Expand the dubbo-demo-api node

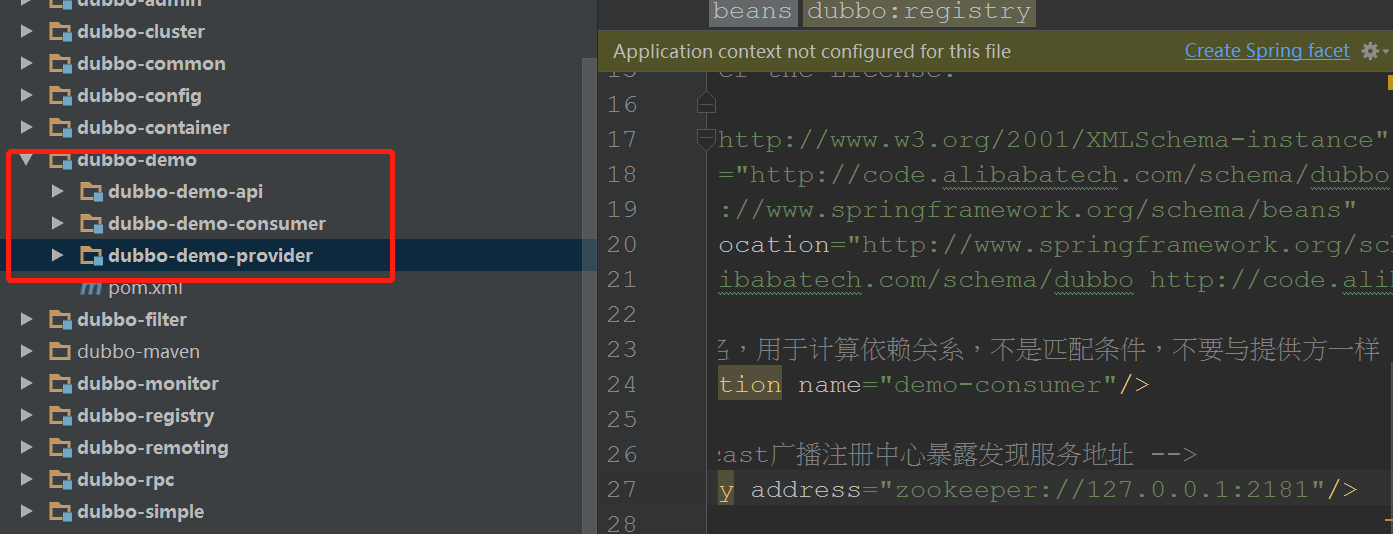(58, 192)
